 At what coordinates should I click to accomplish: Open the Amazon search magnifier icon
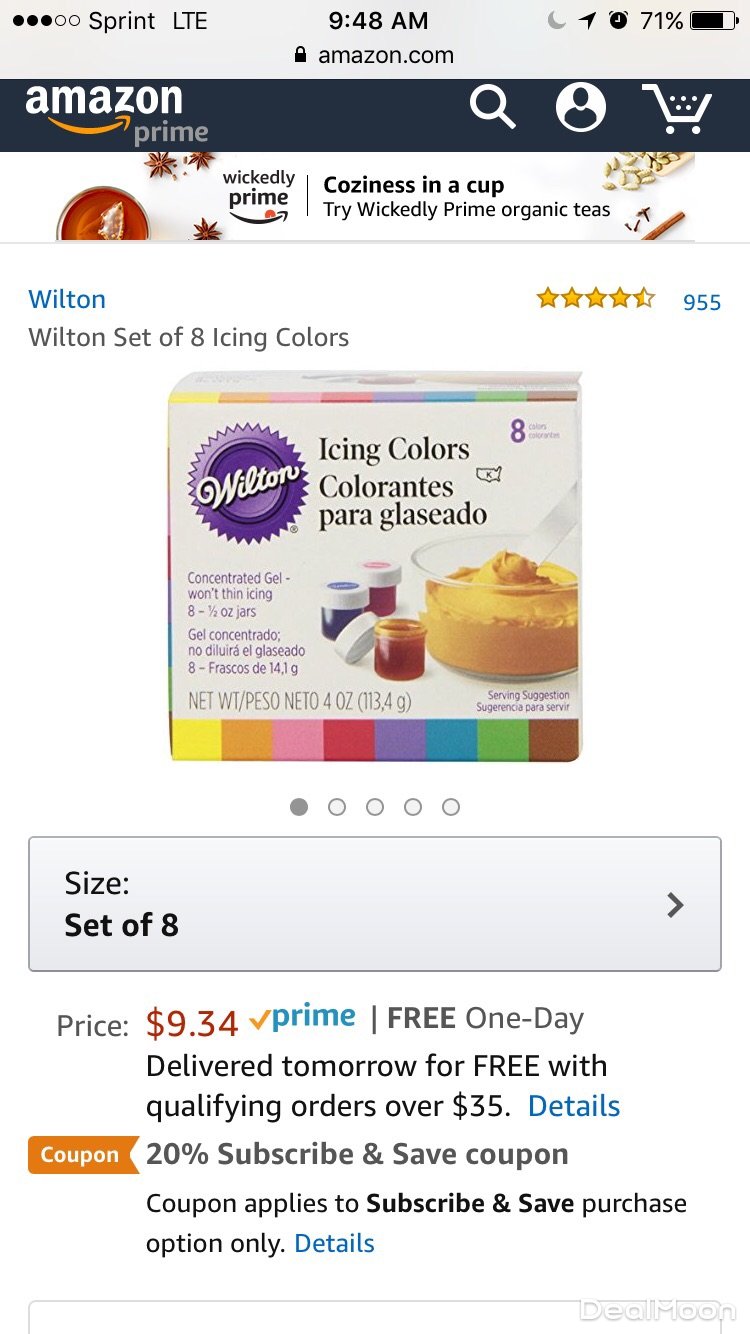coord(492,106)
